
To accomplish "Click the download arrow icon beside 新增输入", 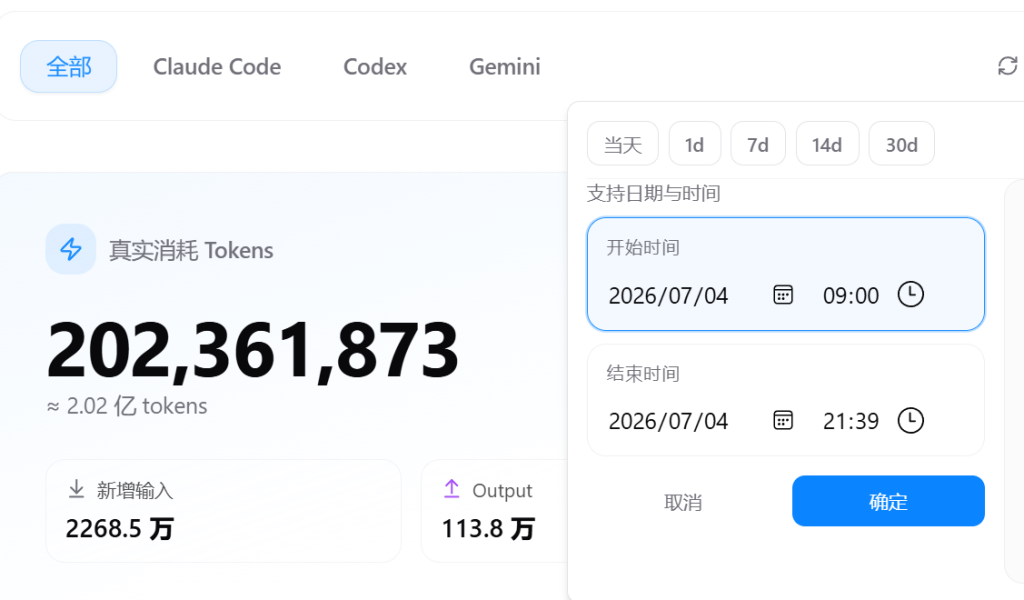I will (x=76, y=489).
